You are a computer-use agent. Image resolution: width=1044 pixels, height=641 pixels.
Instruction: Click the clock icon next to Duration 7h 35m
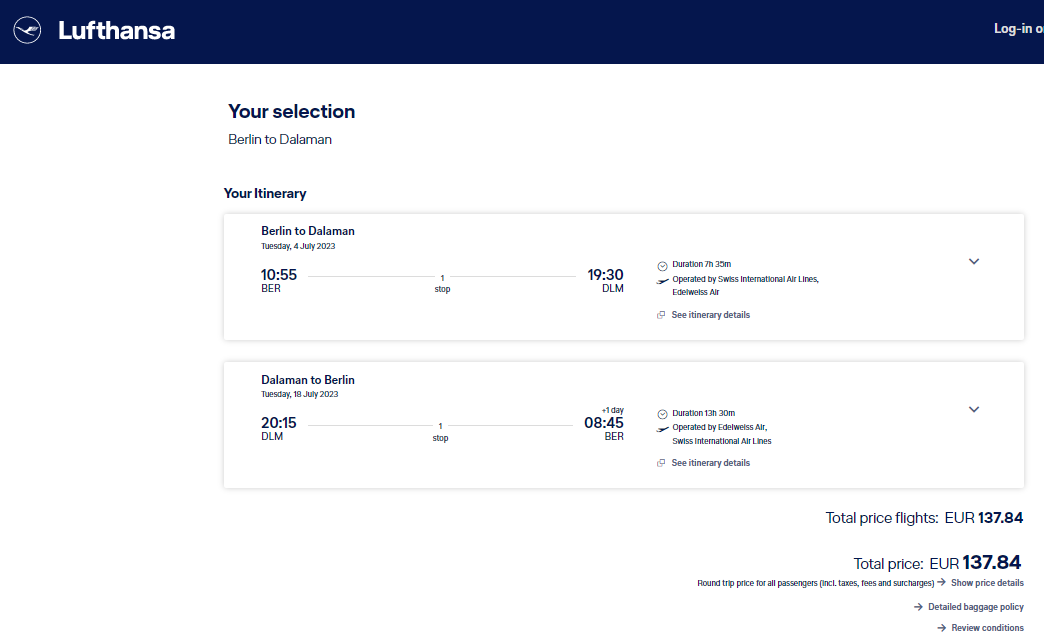[x=662, y=266]
